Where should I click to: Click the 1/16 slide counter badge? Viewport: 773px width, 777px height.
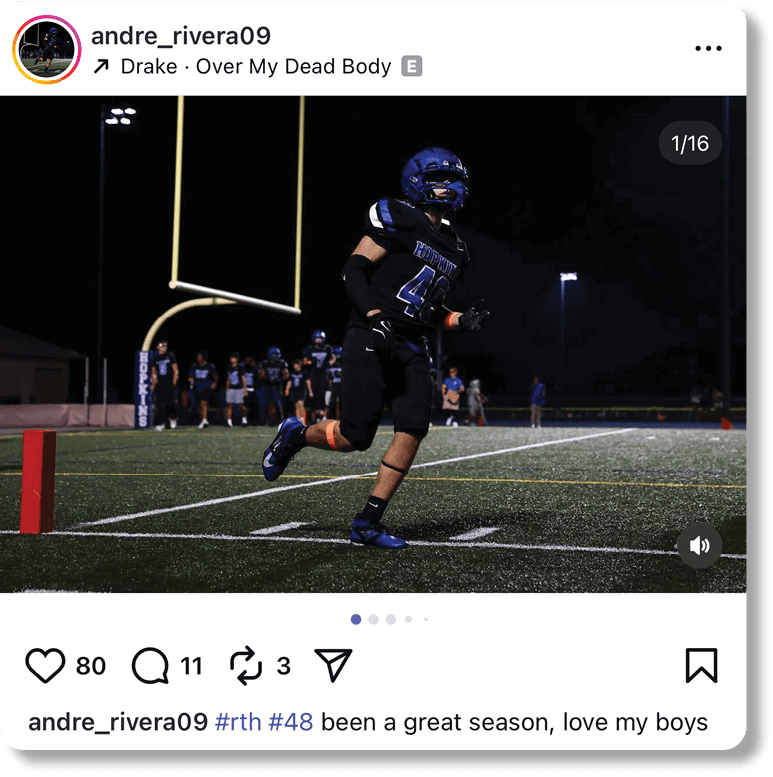pos(690,143)
